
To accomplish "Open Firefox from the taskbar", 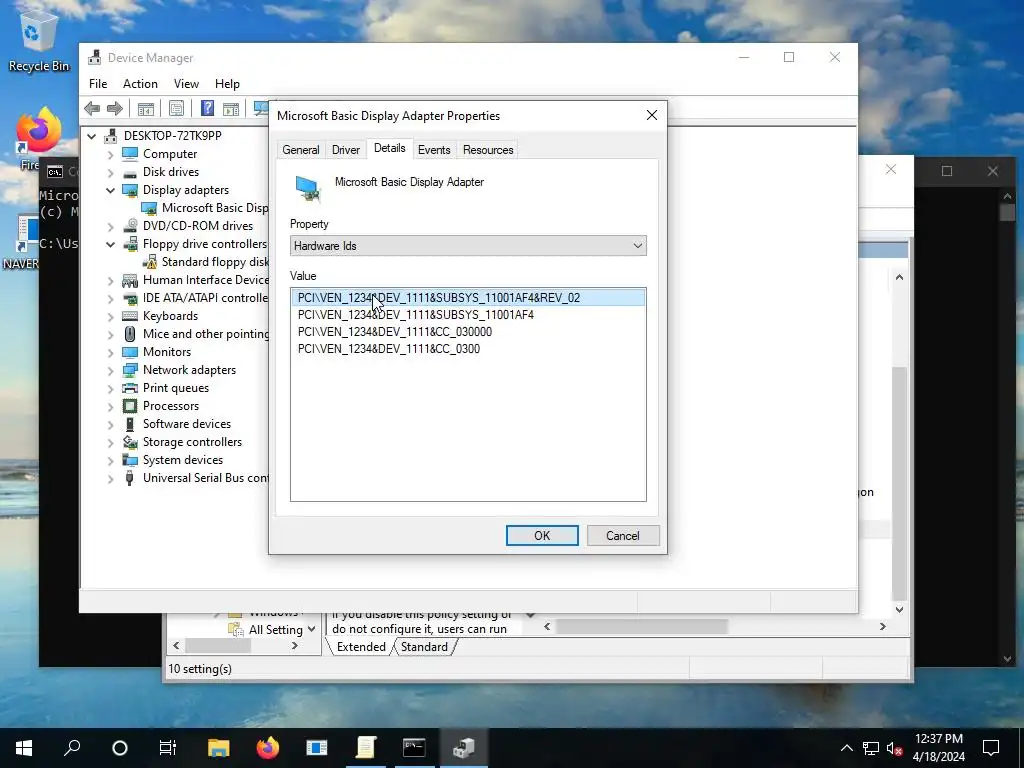I will click(268, 748).
